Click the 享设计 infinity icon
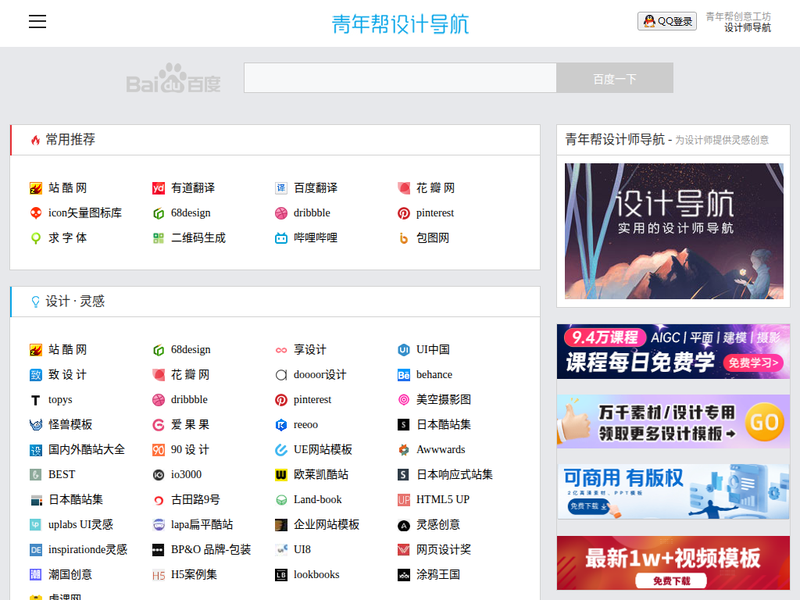The width and height of the screenshot is (800, 600). pyautogui.click(x=281, y=350)
